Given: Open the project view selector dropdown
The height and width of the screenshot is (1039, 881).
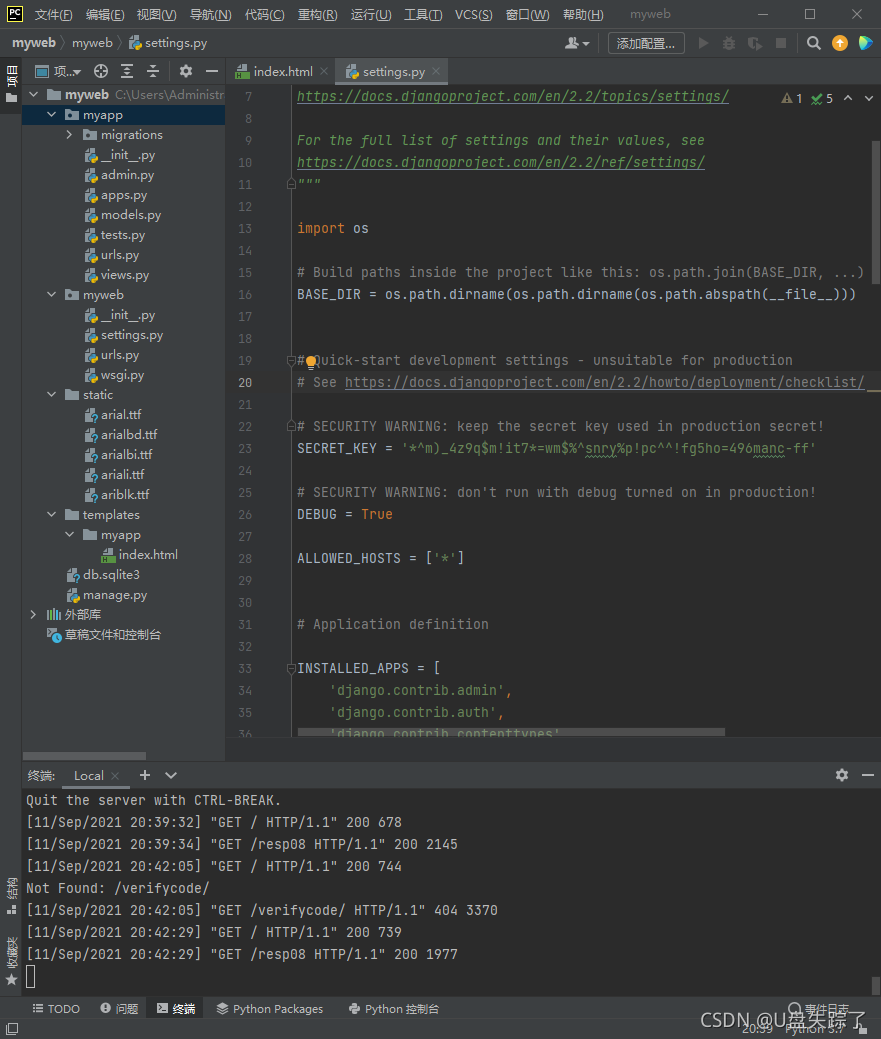Looking at the screenshot, I should tap(58, 71).
